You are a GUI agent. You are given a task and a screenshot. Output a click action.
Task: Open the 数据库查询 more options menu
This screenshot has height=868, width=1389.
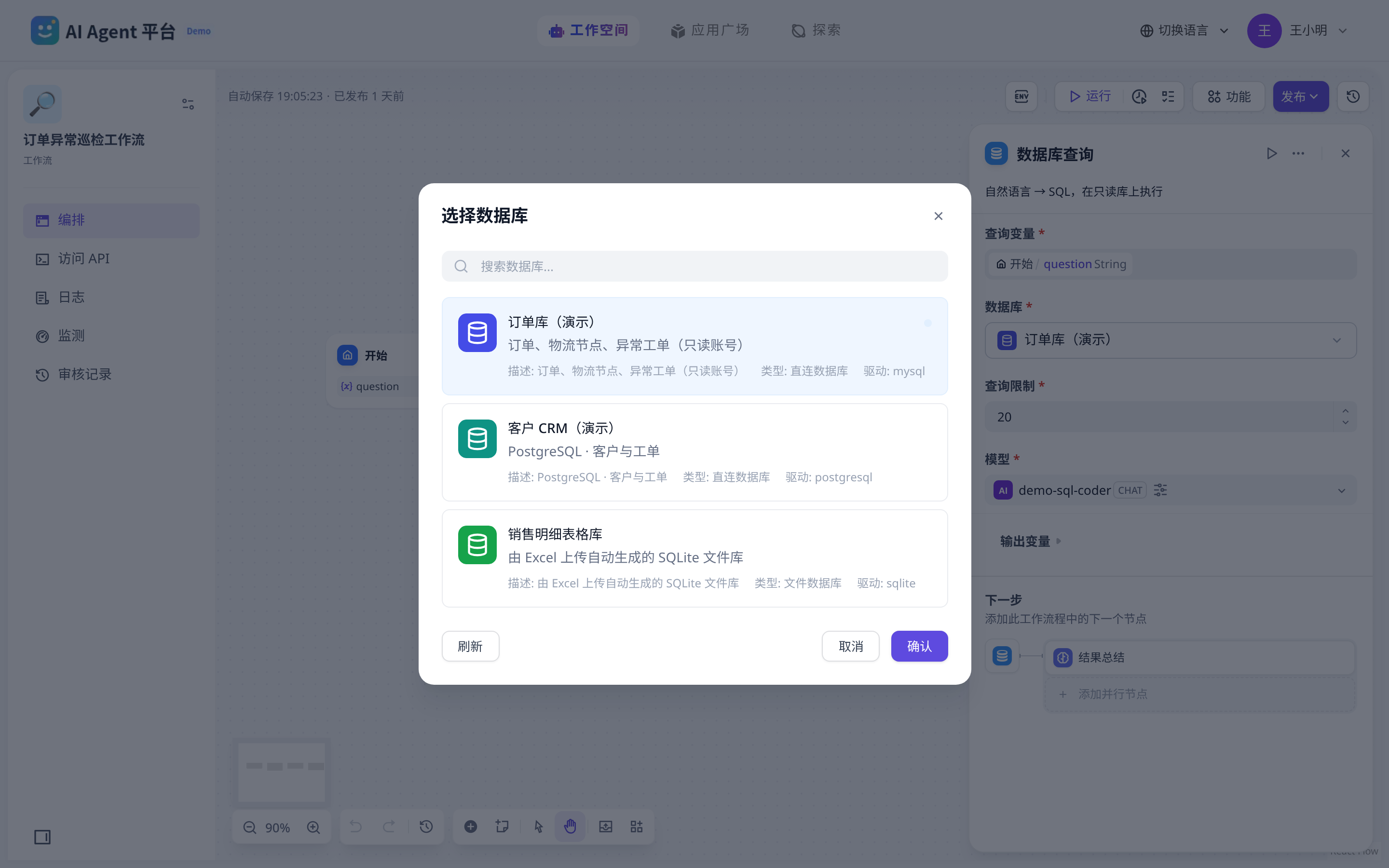click(x=1298, y=153)
